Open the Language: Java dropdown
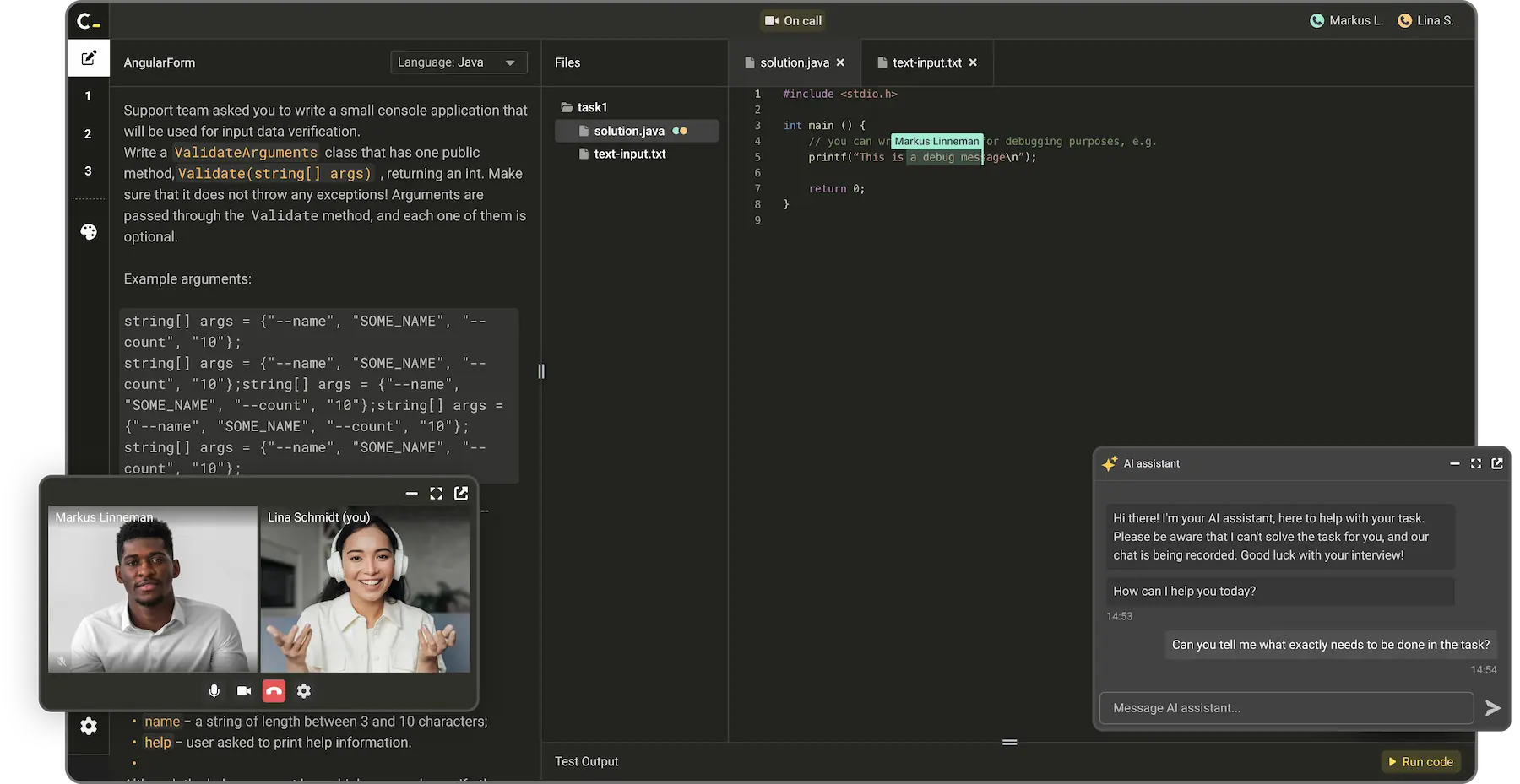 pos(459,62)
